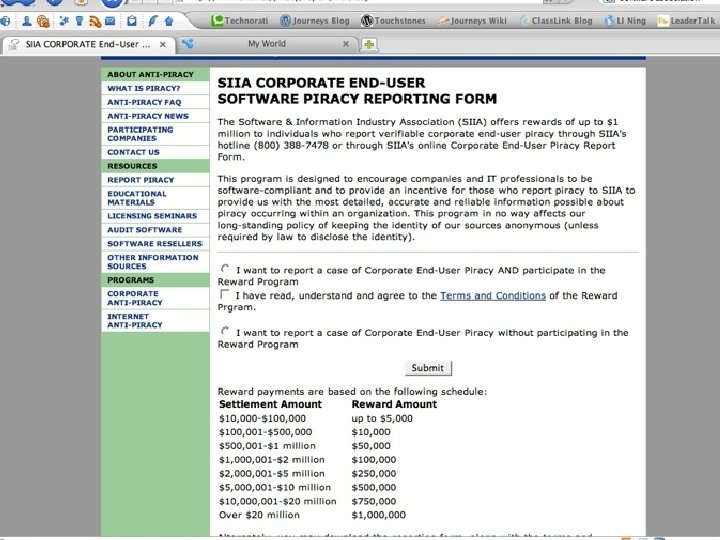720x540 pixels.
Task: Open the People sidebar person icon
Action: [x=27, y=21]
